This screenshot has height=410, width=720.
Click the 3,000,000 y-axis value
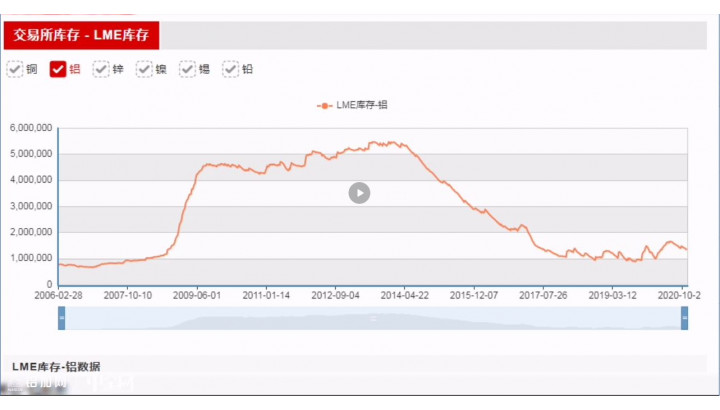point(31,206)
